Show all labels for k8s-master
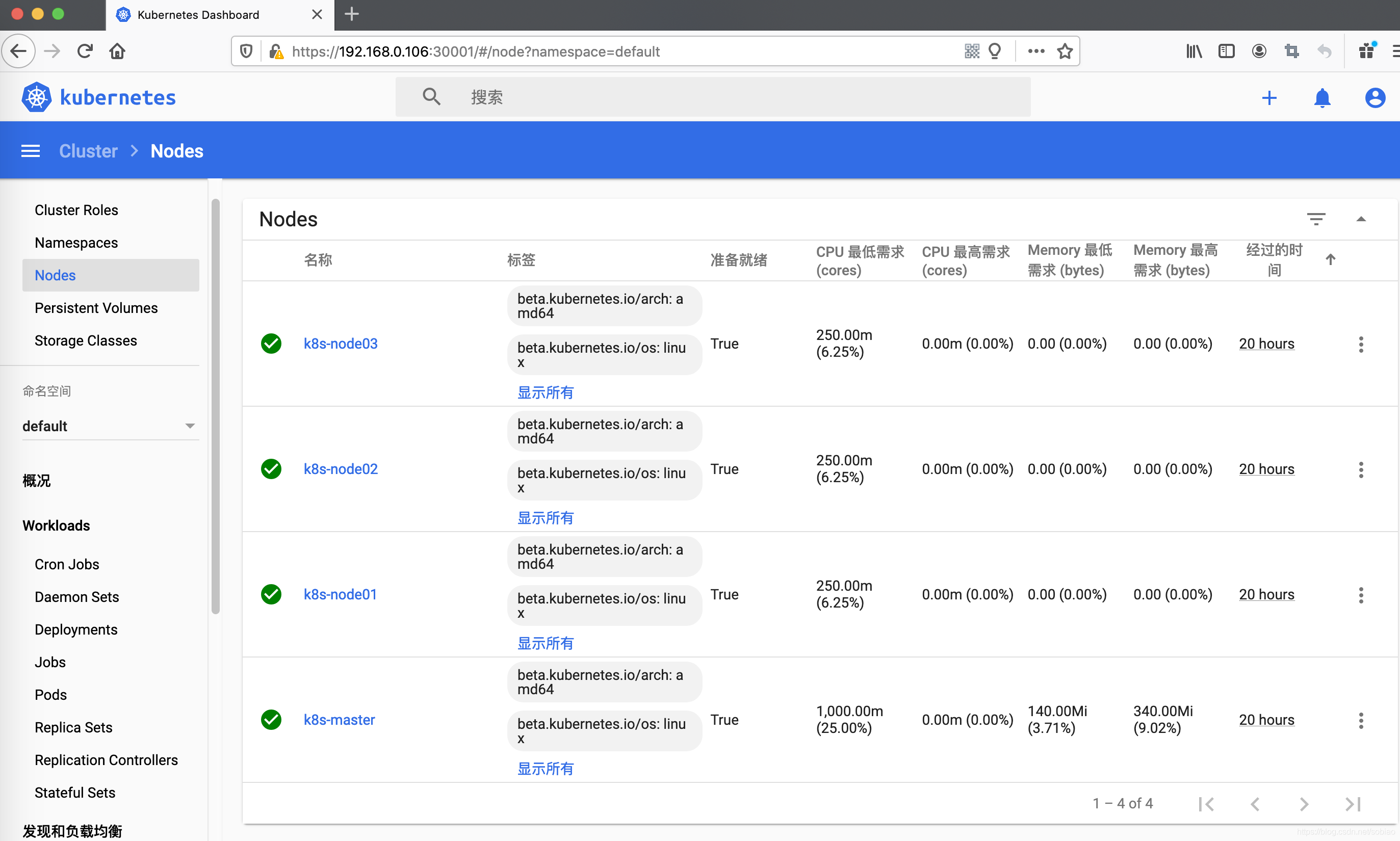 [x=545, y=768]
